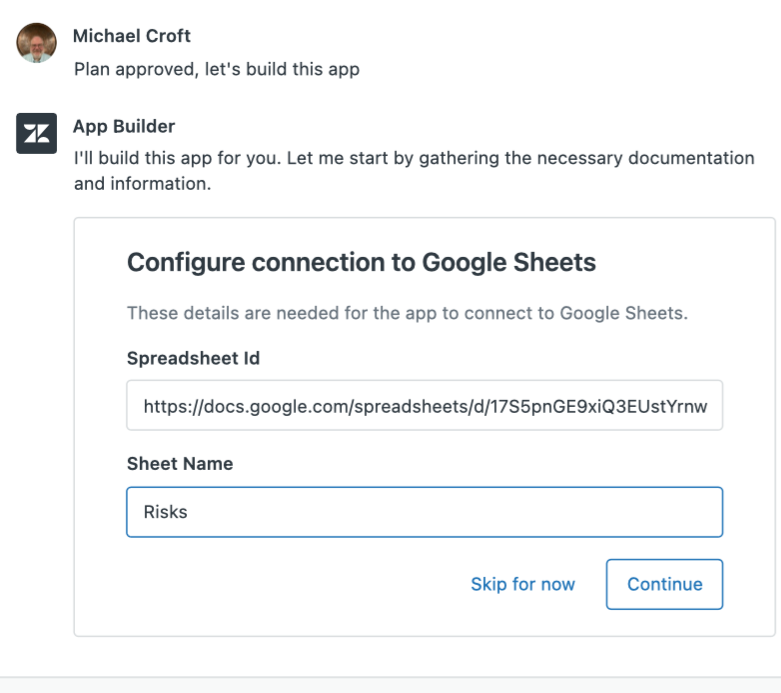Select the Michael Croft sender name
The image size is (781, 693).
(x=132, y=36)
